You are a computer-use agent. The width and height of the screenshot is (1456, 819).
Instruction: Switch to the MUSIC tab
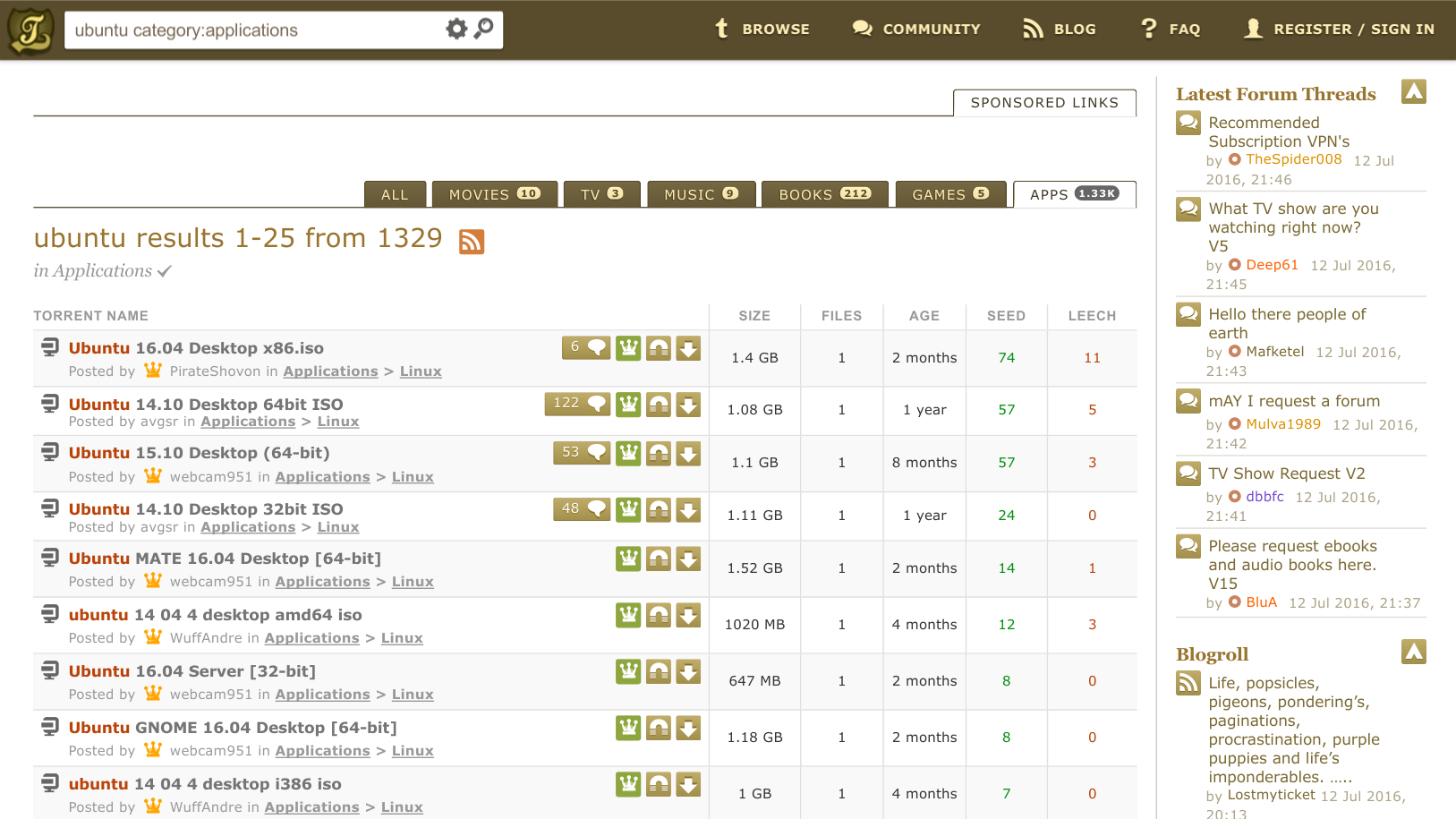click(702, 194)
